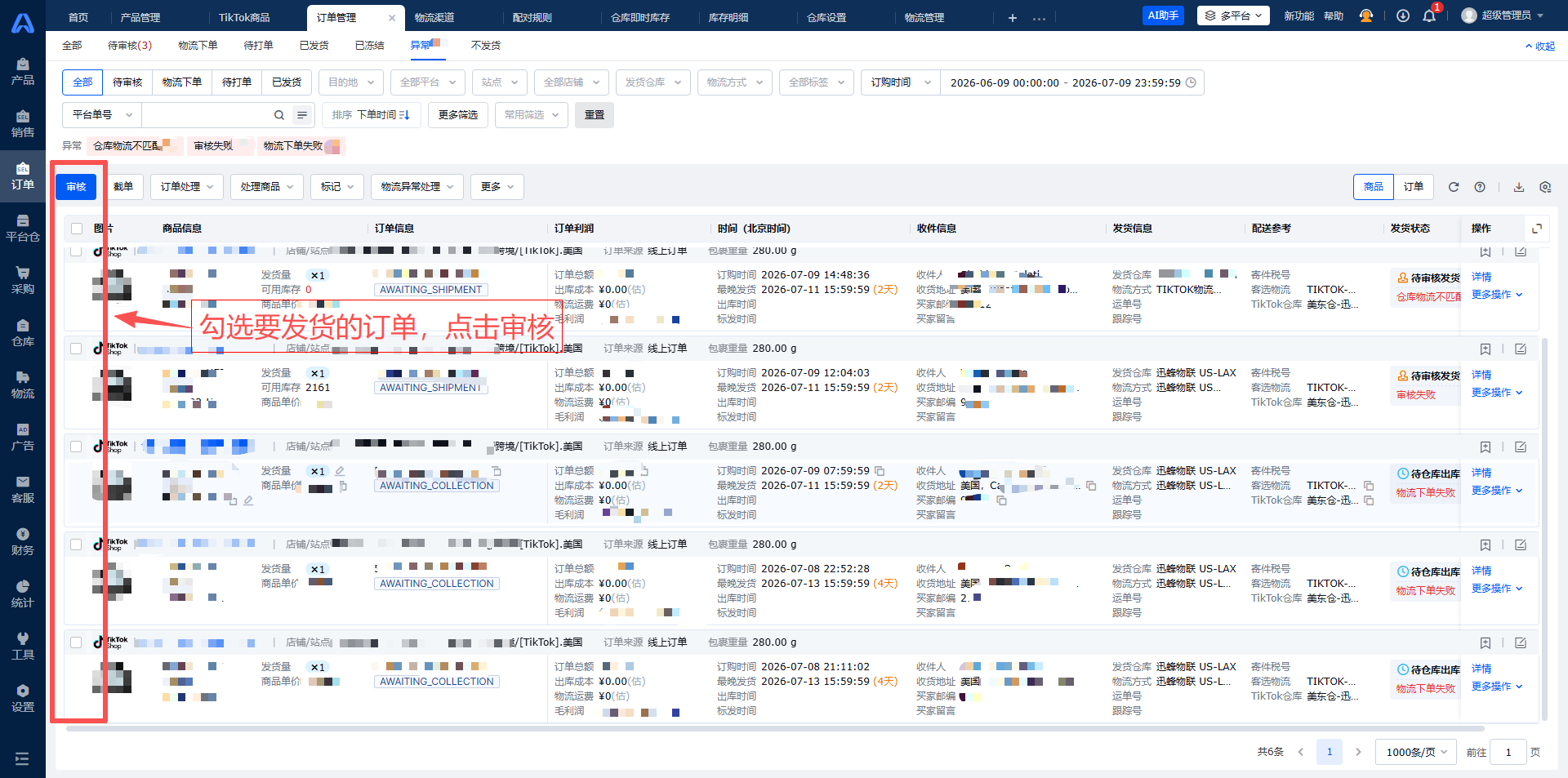Open the 物流异常处理 dropdown menu
This screenshot has width=1568, height=778.
[417, 187]
